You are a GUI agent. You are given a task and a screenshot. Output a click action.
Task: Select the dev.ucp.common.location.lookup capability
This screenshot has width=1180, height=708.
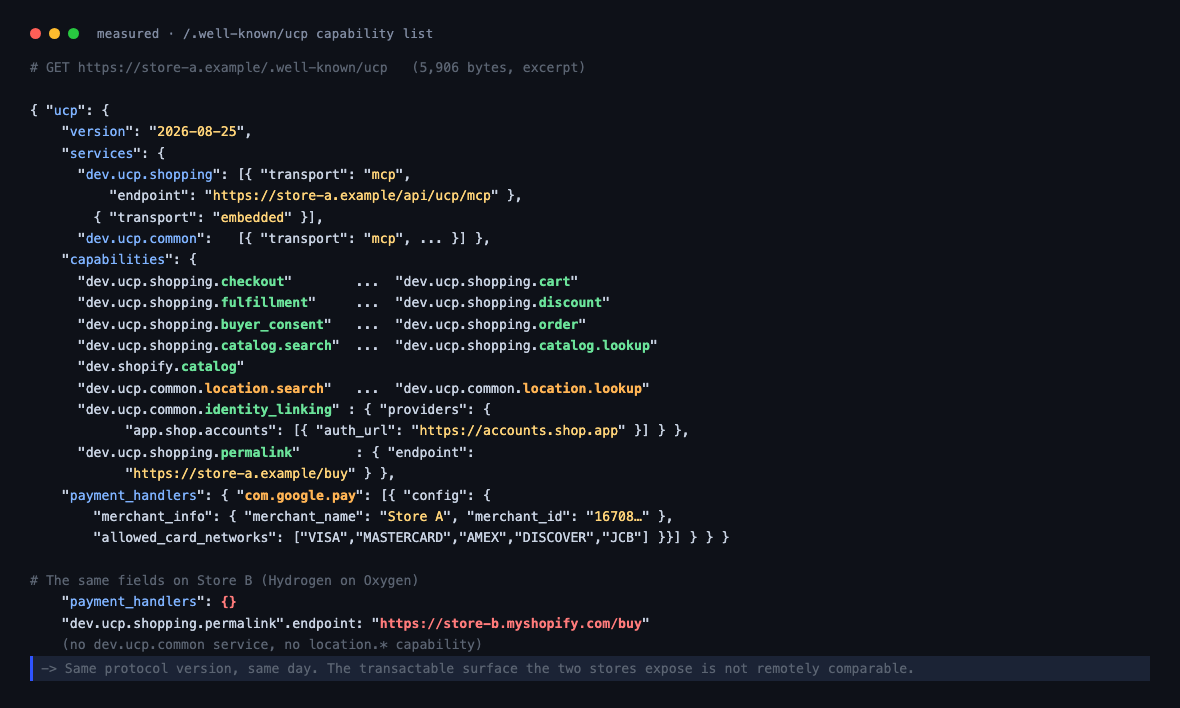[522, 389]
